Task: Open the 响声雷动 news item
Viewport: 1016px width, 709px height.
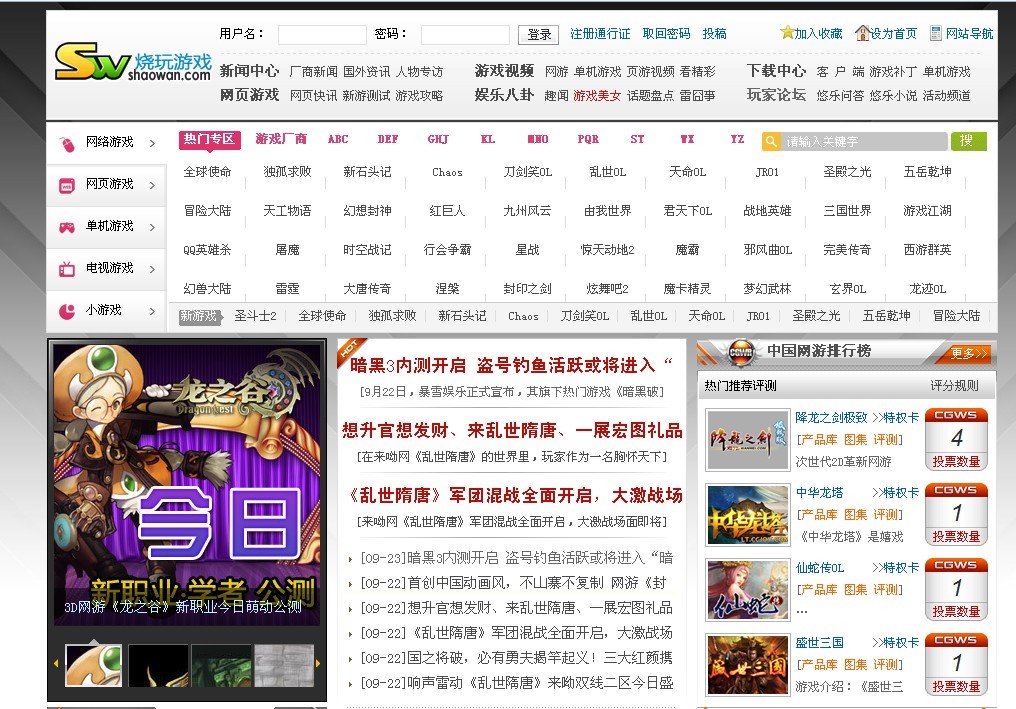Action: click(516, 682)
